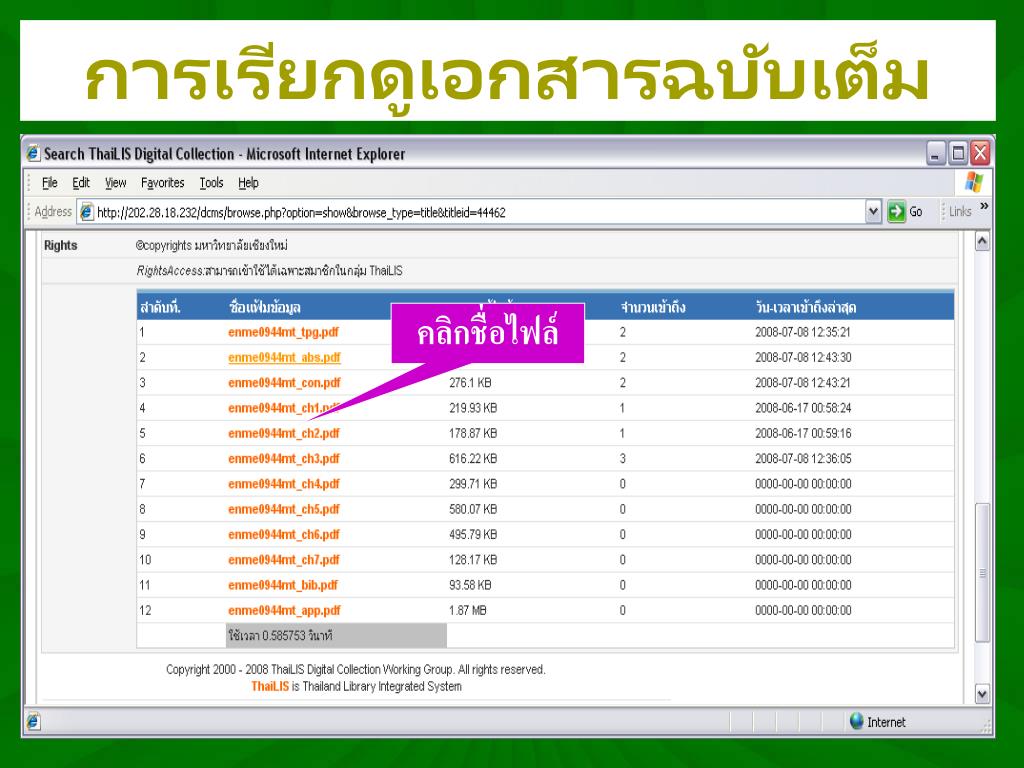Click the RightsAccess description line
Viewport: 1024px width, 768px height.
pos(270,271)
